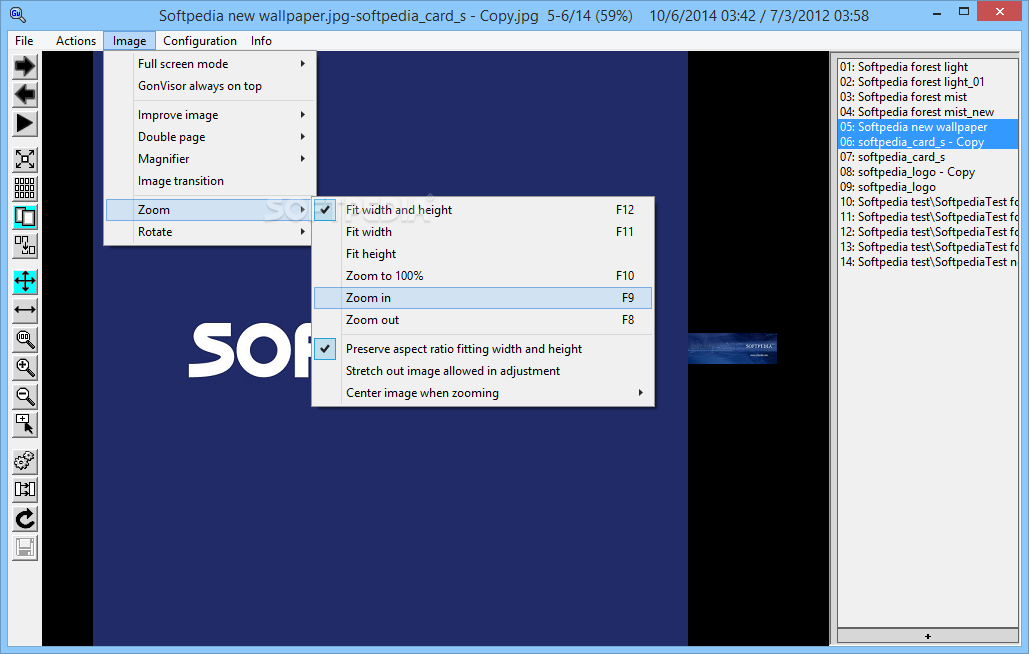This screenshot has width=1029, height=654.
Task: Click the plus button below file list
Action: point(928,636)
